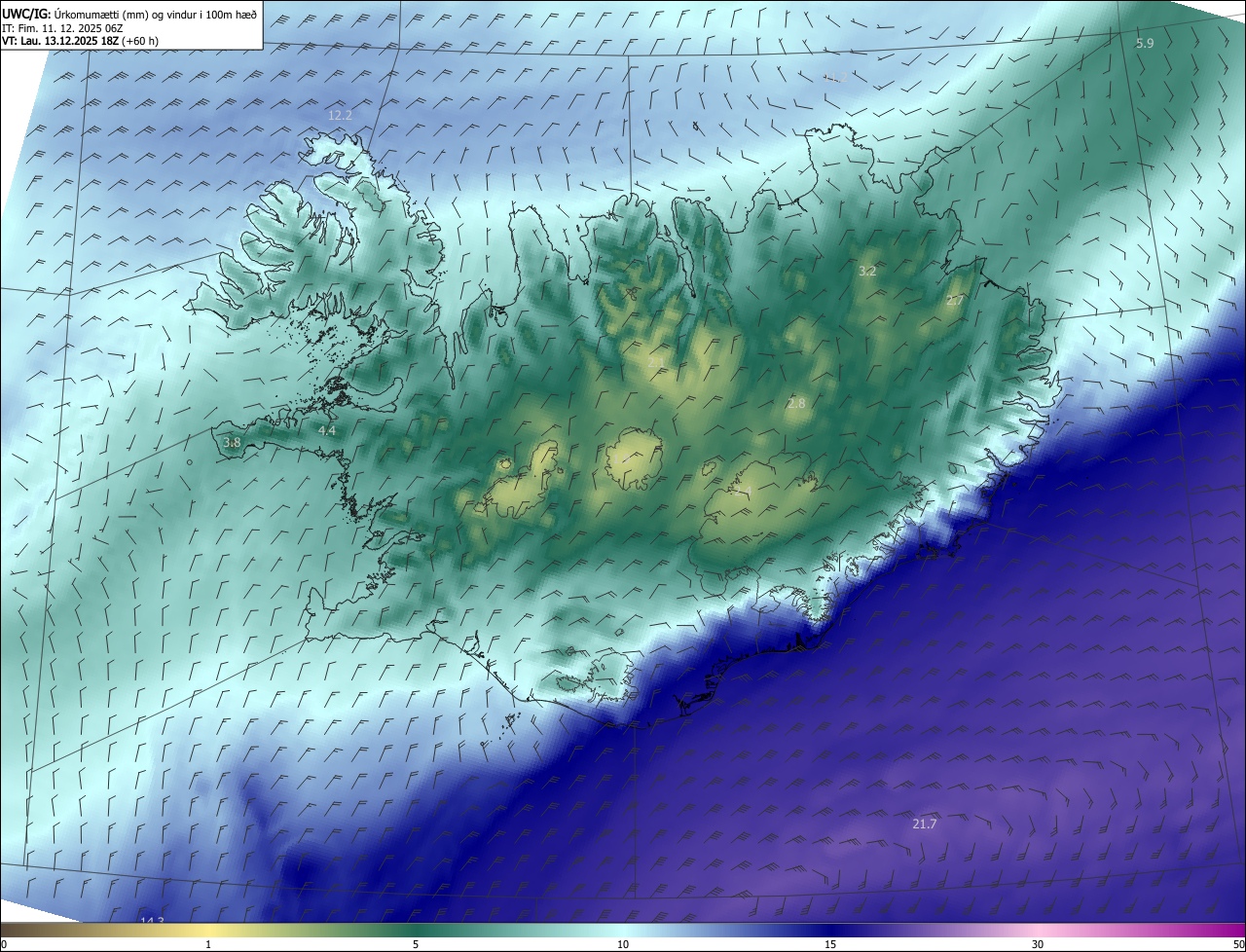Click the "50" tick label on the color scale
The image size is (1246, 952).
(x=1238, y=944)
